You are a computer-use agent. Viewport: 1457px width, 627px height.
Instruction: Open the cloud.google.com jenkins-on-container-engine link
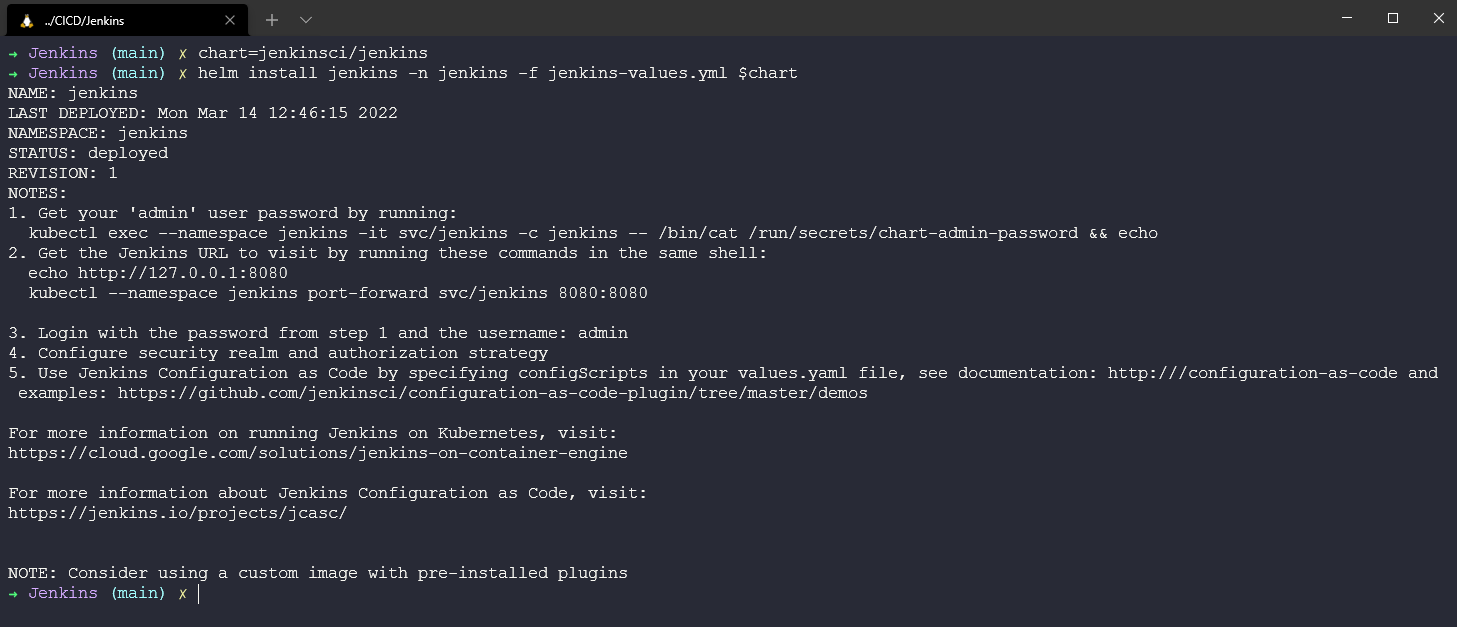(318, 453)
